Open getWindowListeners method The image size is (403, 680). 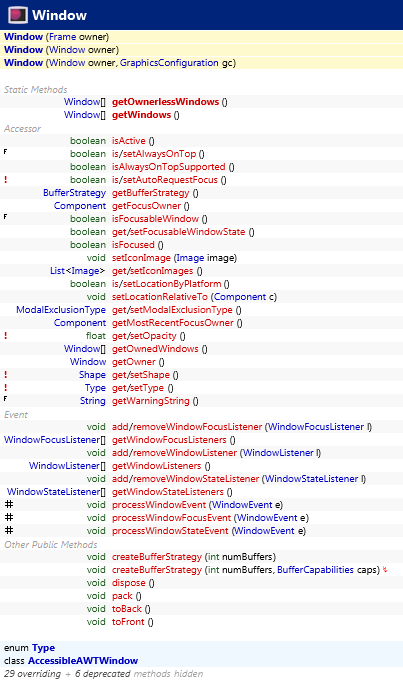pos(157,466)
